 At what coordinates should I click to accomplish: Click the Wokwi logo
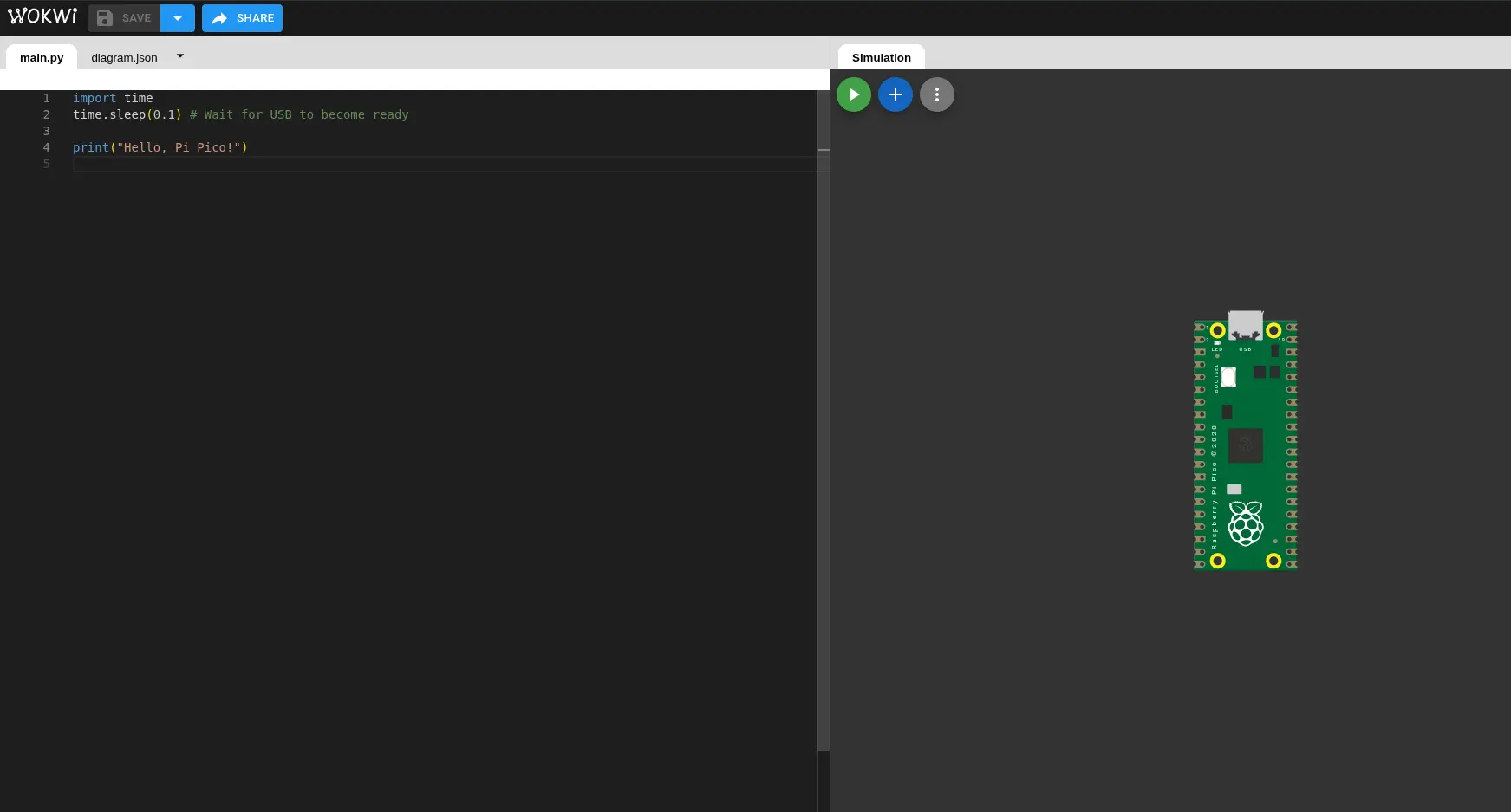coord(42,16)
